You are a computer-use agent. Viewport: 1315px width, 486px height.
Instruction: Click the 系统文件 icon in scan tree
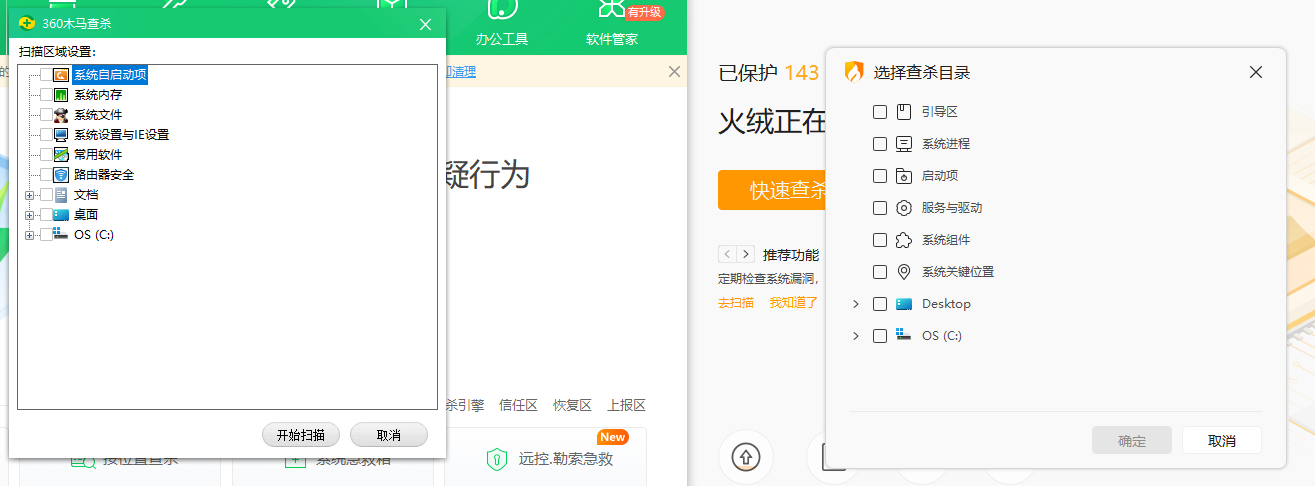(x=62, y=115)
